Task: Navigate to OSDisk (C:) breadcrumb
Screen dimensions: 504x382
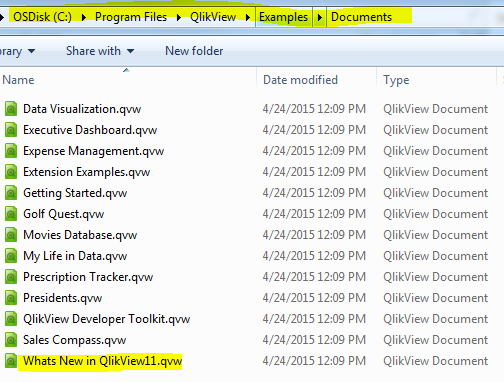Action: pos(42,17)
